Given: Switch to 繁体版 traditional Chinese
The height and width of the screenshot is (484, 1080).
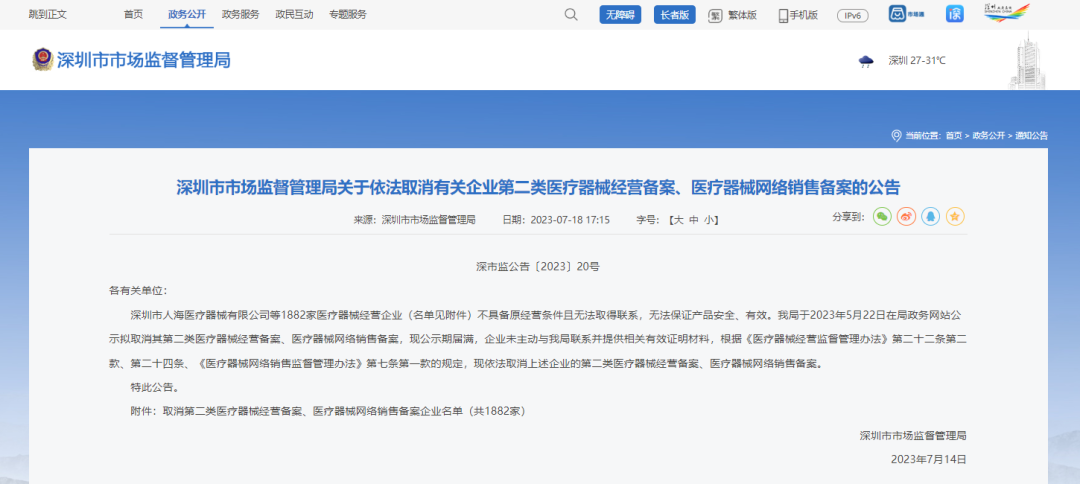Looking at the screenshot, I should click(x=733, y=15).
